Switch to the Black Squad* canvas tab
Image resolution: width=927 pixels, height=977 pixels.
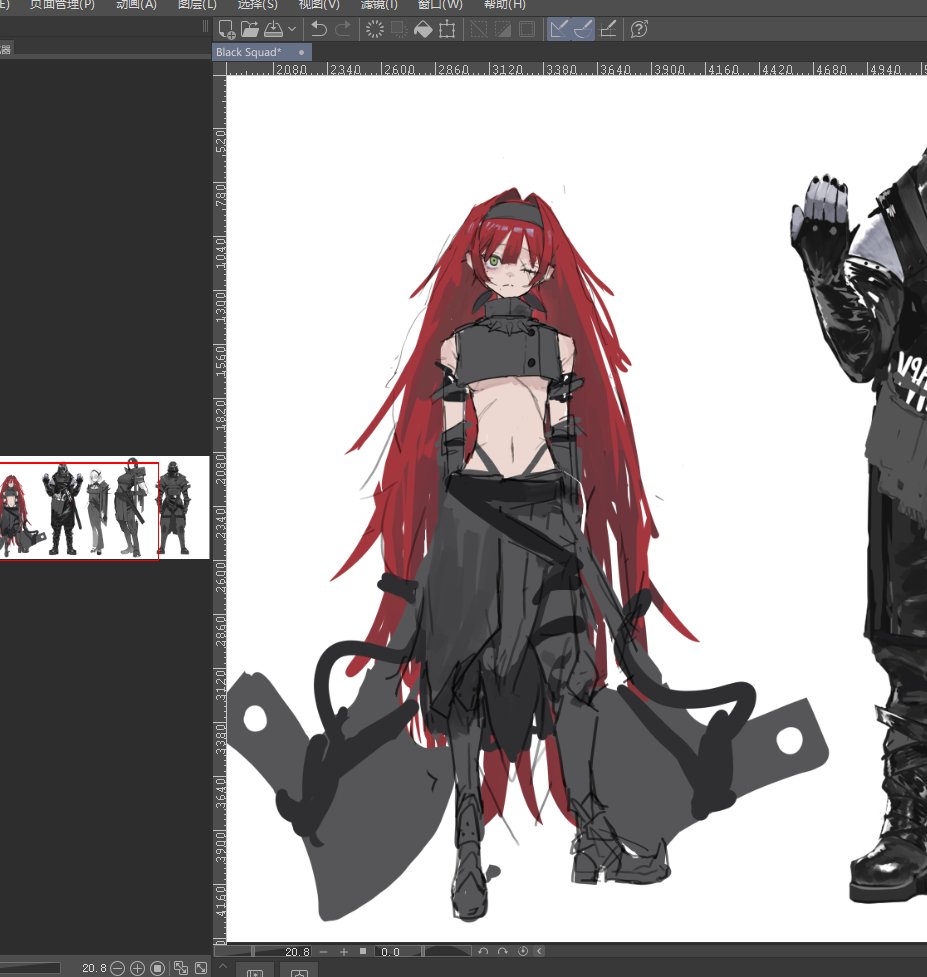pos(249,52)
